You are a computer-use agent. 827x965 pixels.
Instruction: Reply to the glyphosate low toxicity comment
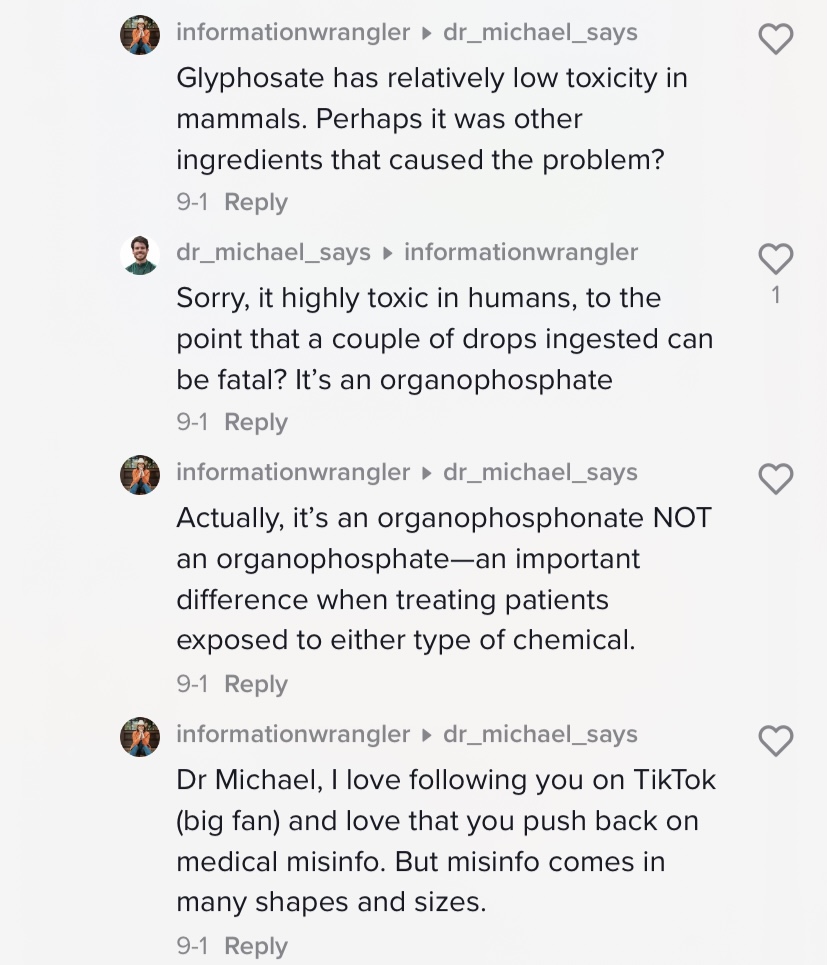256,202
